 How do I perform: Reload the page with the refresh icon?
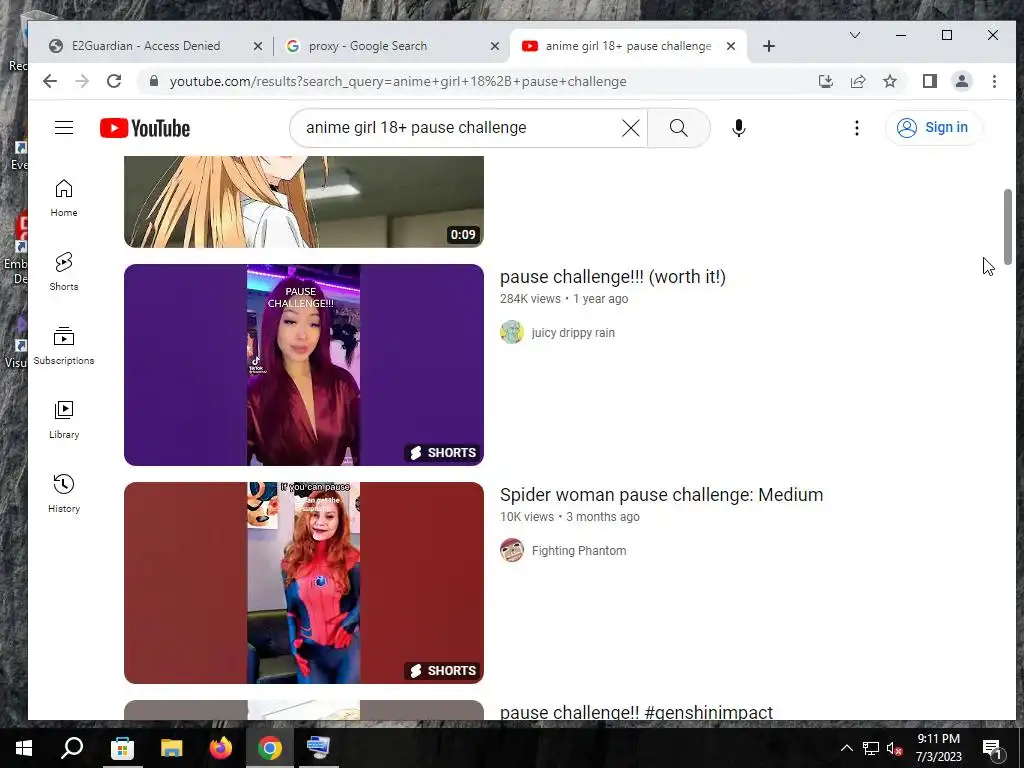pos(114,81)
